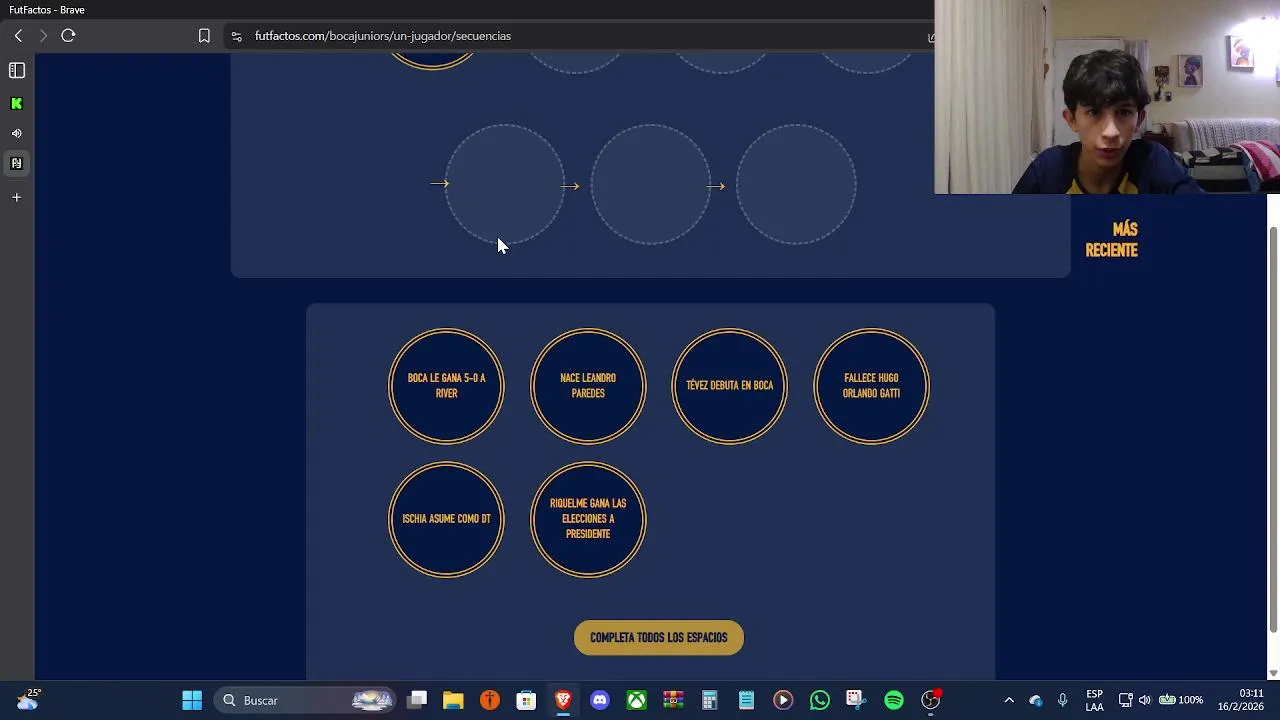Reload the FutFactos page
1280x720 pixels.
tap(68, 36)
